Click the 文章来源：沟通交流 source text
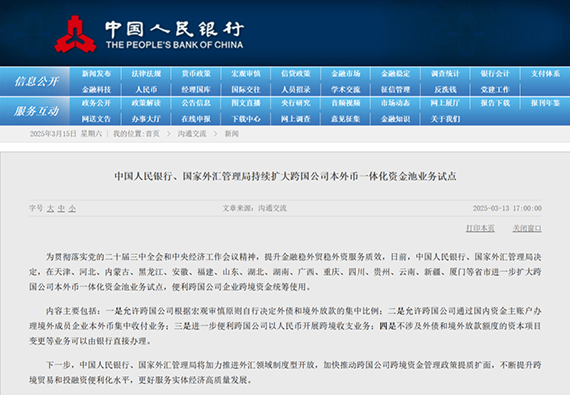 click(x=254, y=208)
